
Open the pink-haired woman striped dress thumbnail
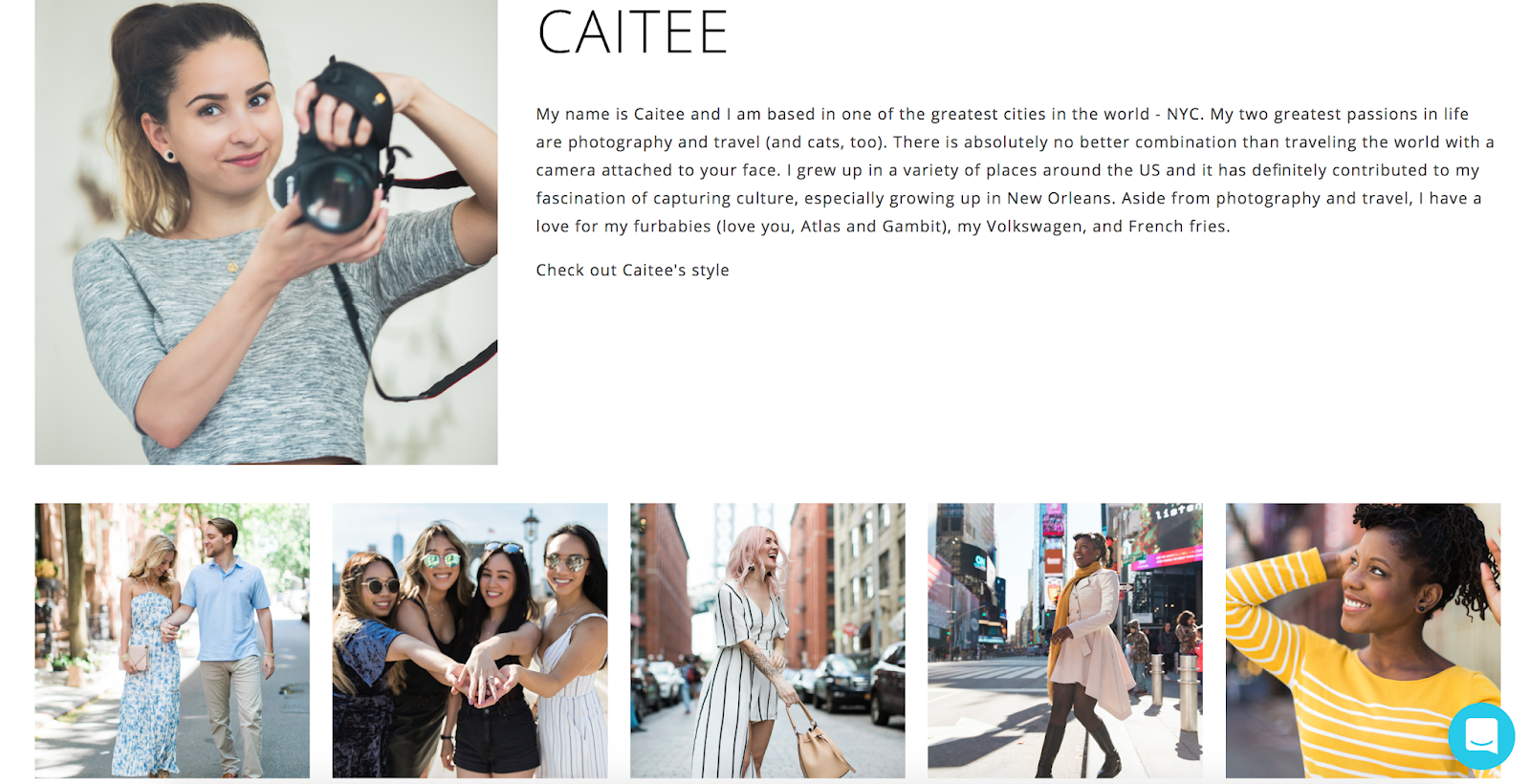767,641
